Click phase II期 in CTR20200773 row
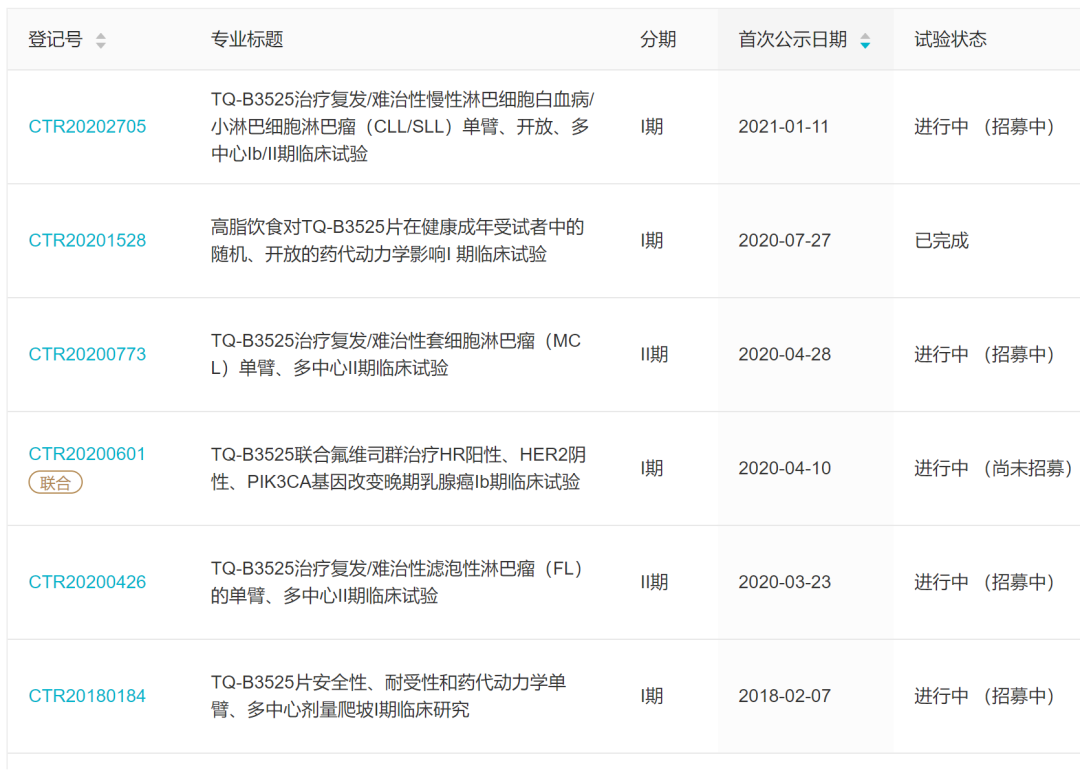1080x770 pixels. pos(654,354)
